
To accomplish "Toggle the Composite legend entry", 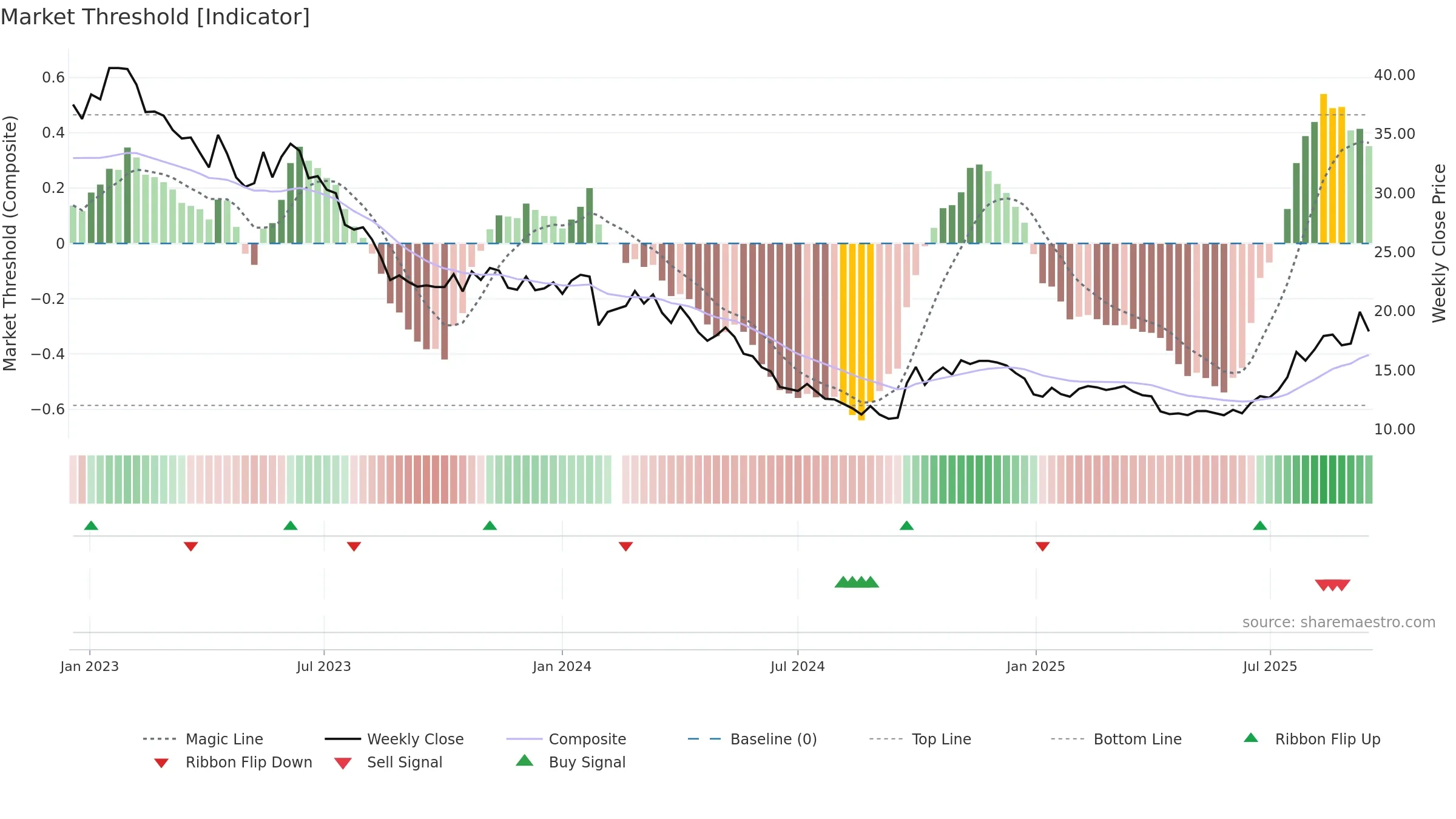I will pyautogui.click(x=567, y=739).
